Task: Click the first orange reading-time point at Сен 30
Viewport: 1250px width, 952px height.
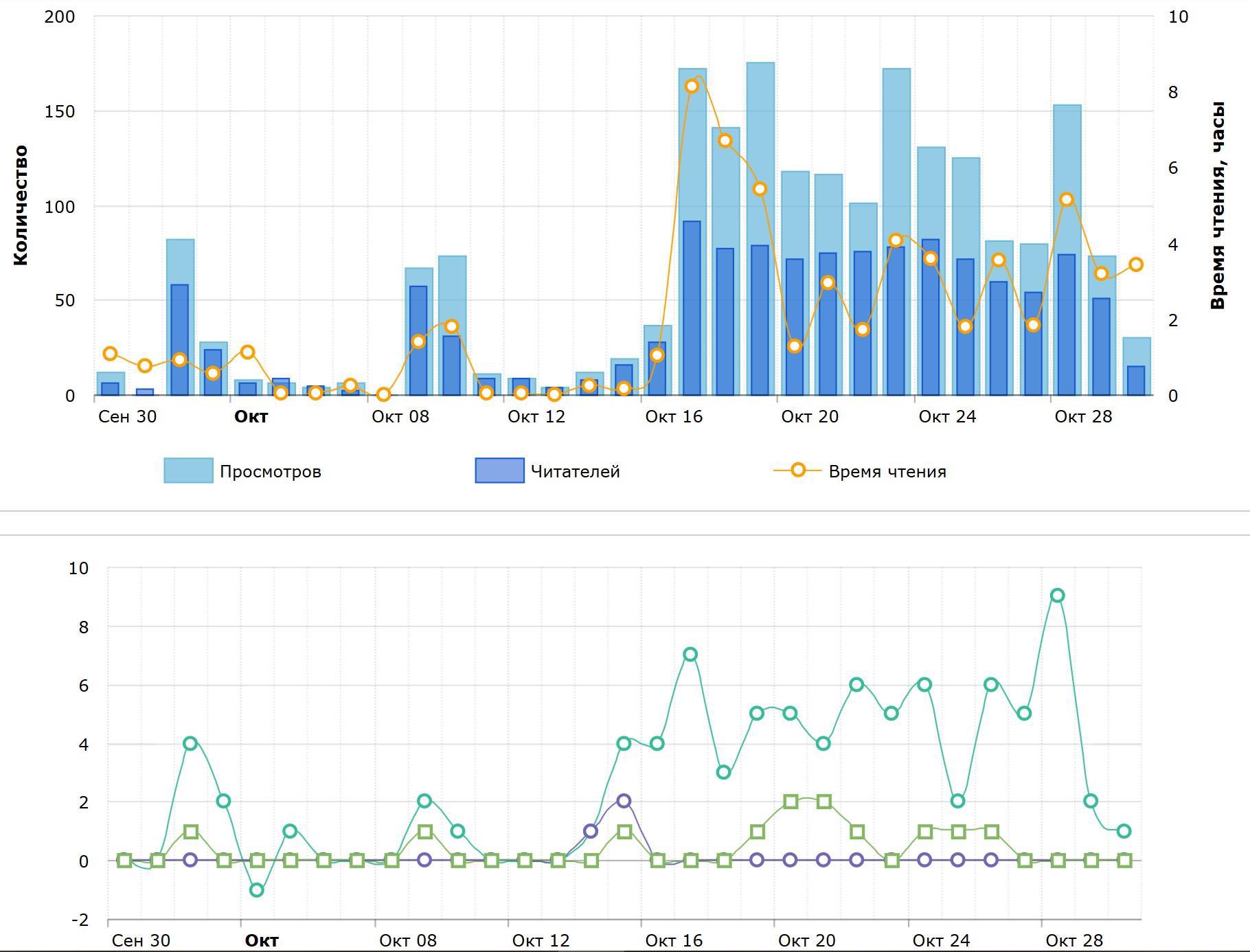Action: 110,354
